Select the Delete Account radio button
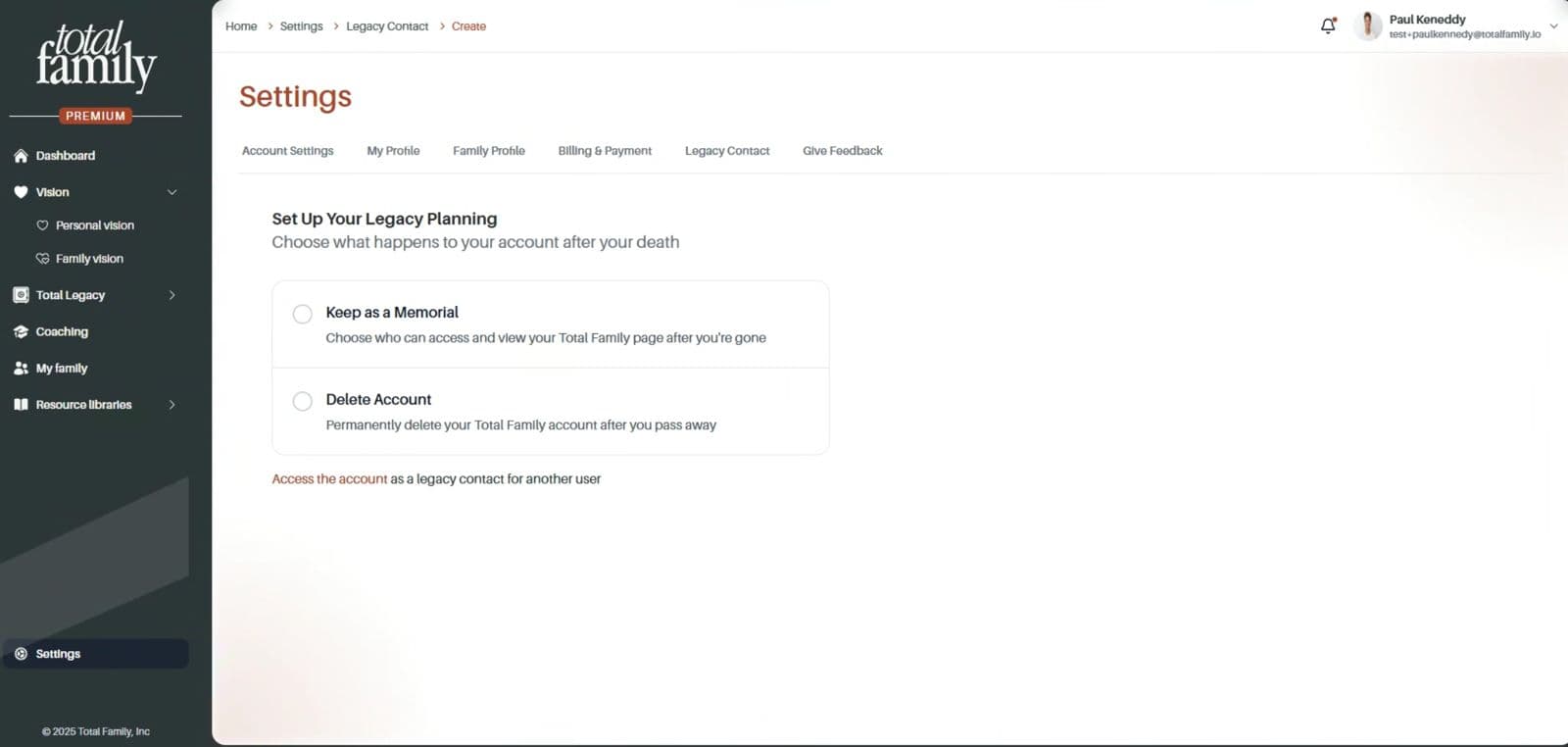1568x747 pixels. click(303, 401)
